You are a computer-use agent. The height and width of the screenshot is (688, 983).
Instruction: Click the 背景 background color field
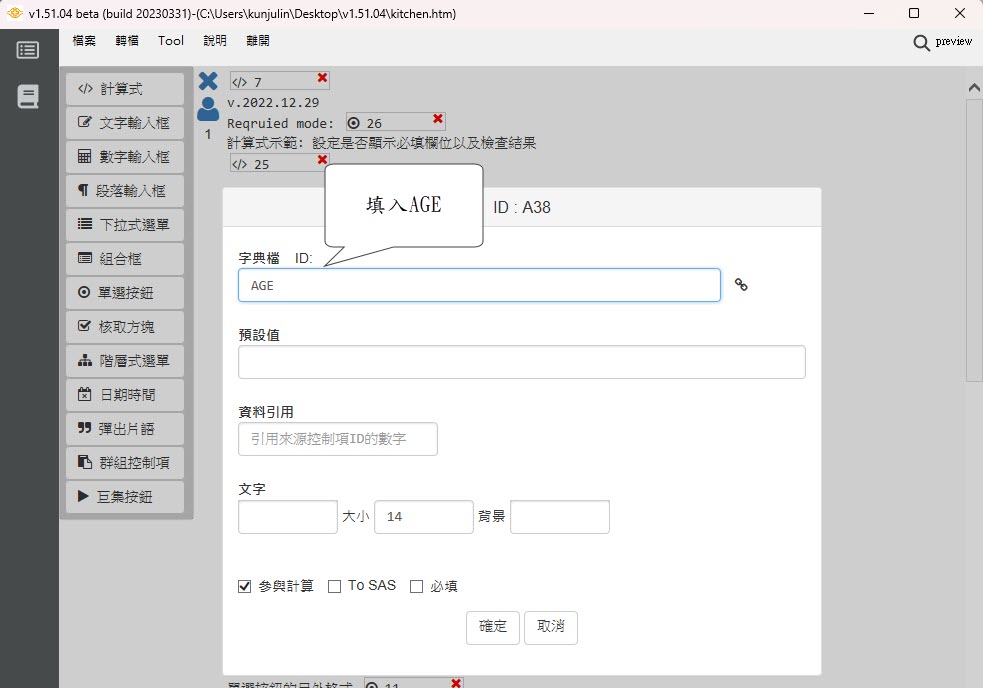point(559,517)
